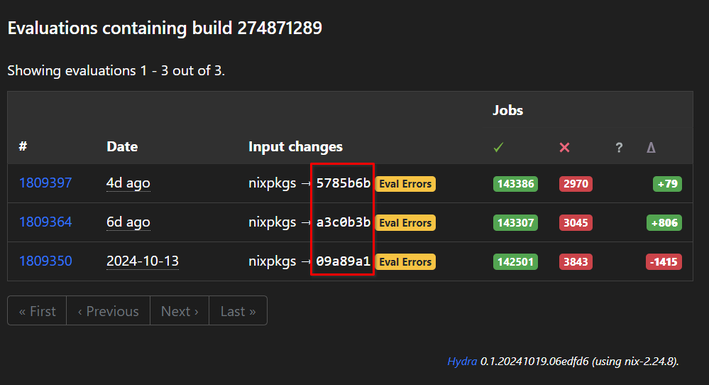
Task: Open evaluation 1809350
Action: click(x=45, y=261)
